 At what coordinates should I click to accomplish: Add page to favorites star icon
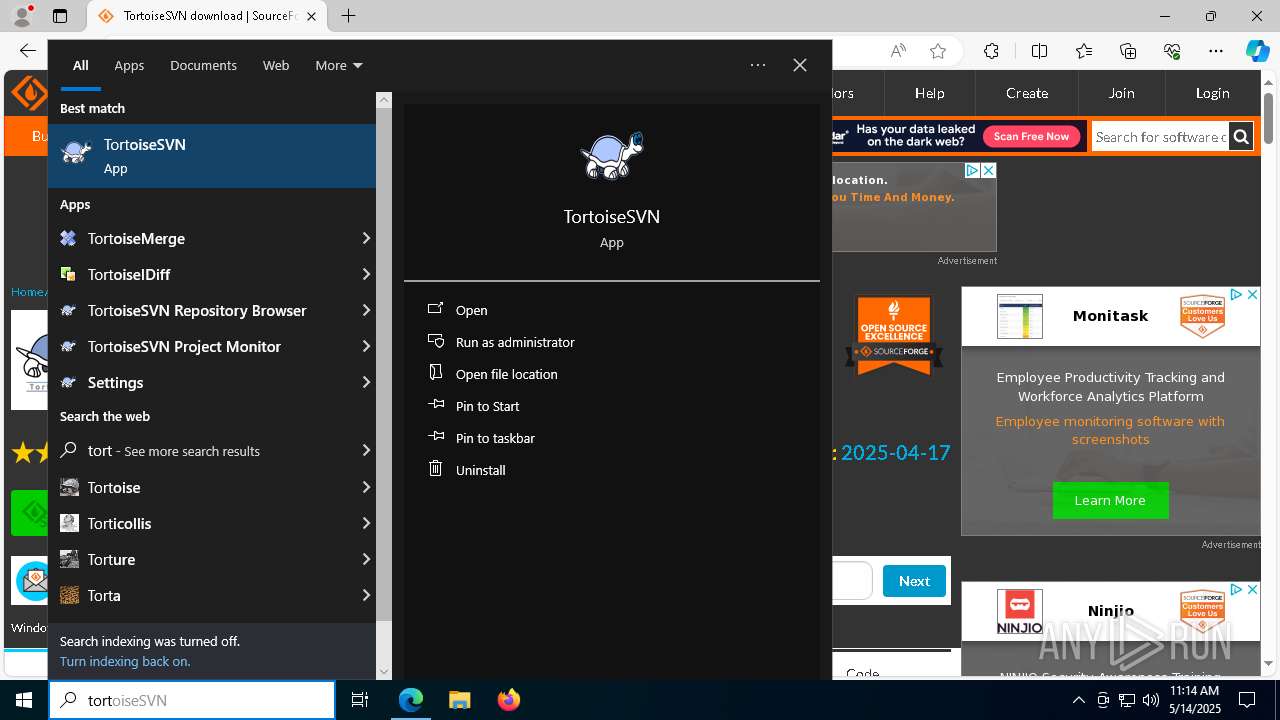[x=937, y=51]
